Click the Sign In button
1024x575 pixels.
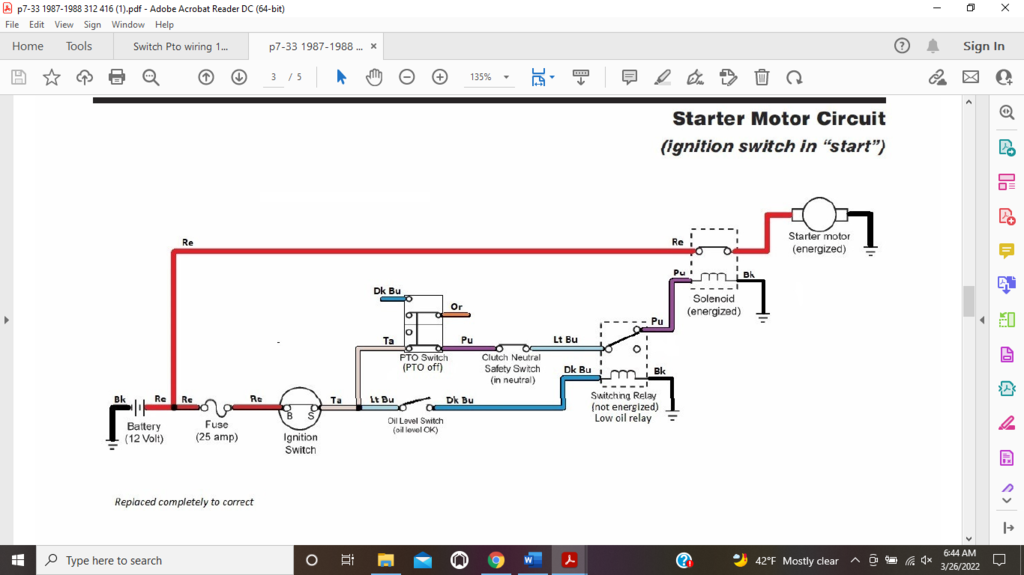[983, 46]
